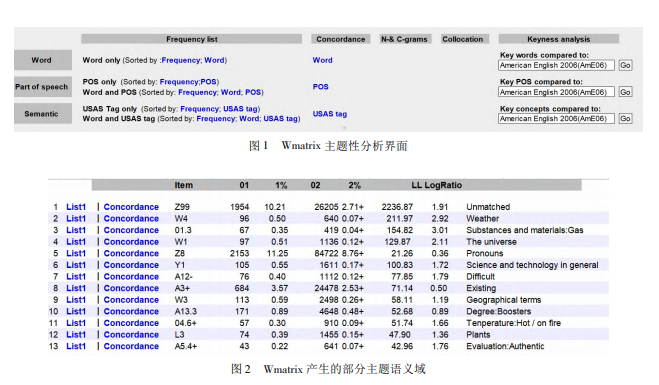Click the Degree:Boosters label
Screen dimensions: 659x385
point(498,311)
